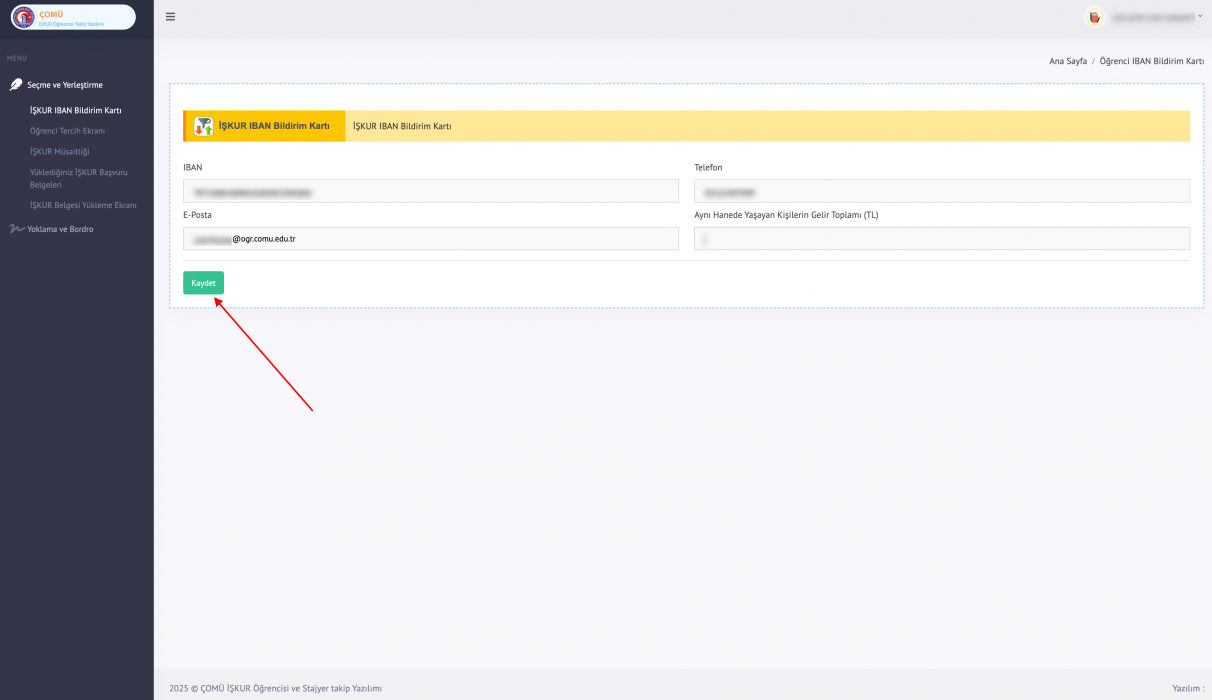Click the ÇOMÜ university logo
The image size is (1212, 700).
pyautogui.click(x=23, y=17)
